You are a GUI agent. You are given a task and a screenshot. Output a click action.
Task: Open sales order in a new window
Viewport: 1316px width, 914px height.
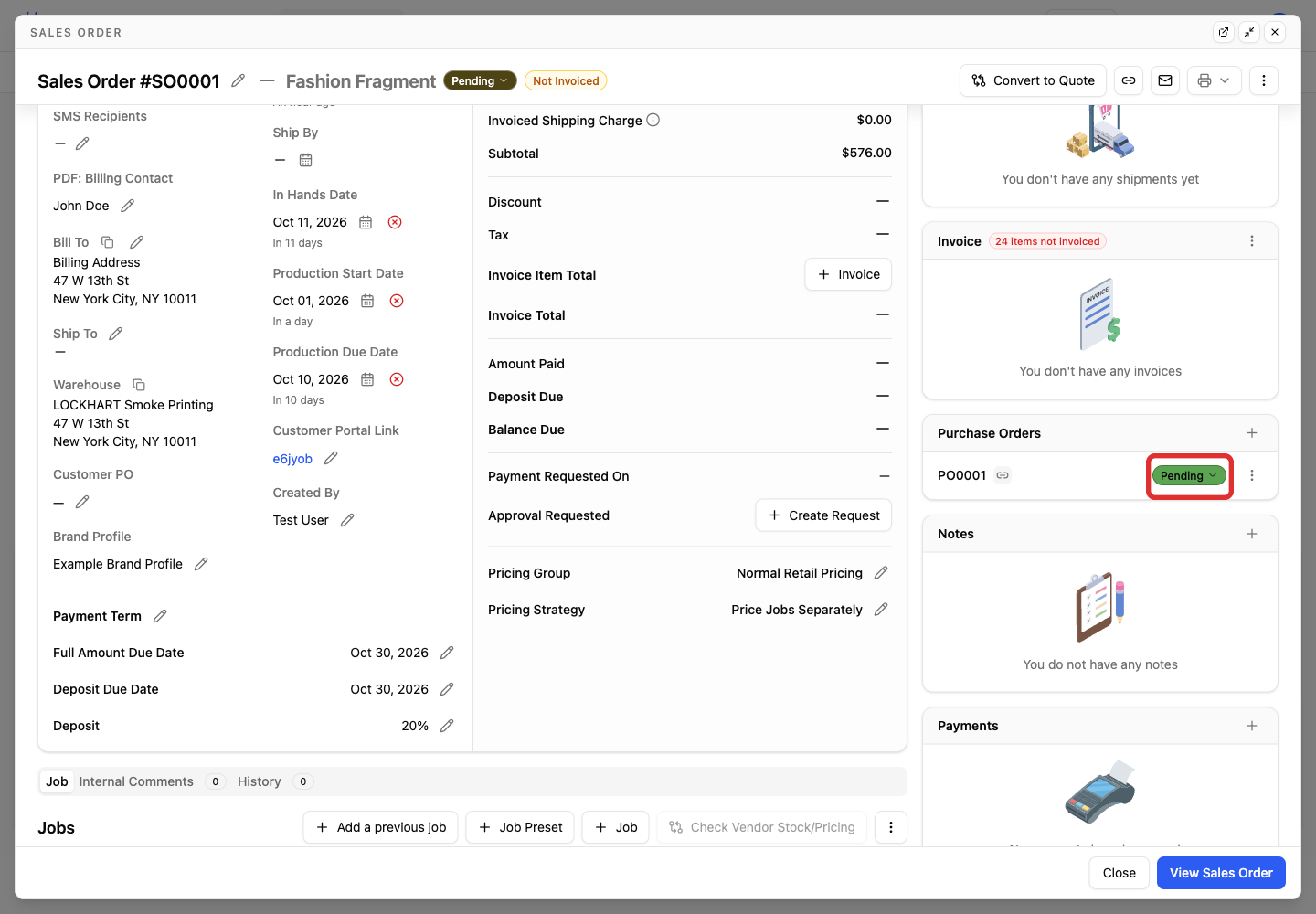coord(1224,32)
